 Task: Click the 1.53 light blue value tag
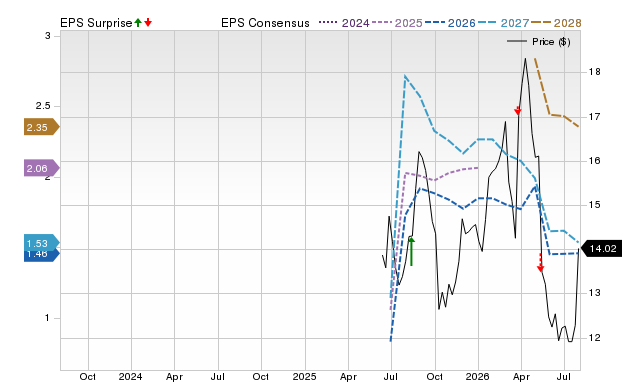tap(42, 243)
